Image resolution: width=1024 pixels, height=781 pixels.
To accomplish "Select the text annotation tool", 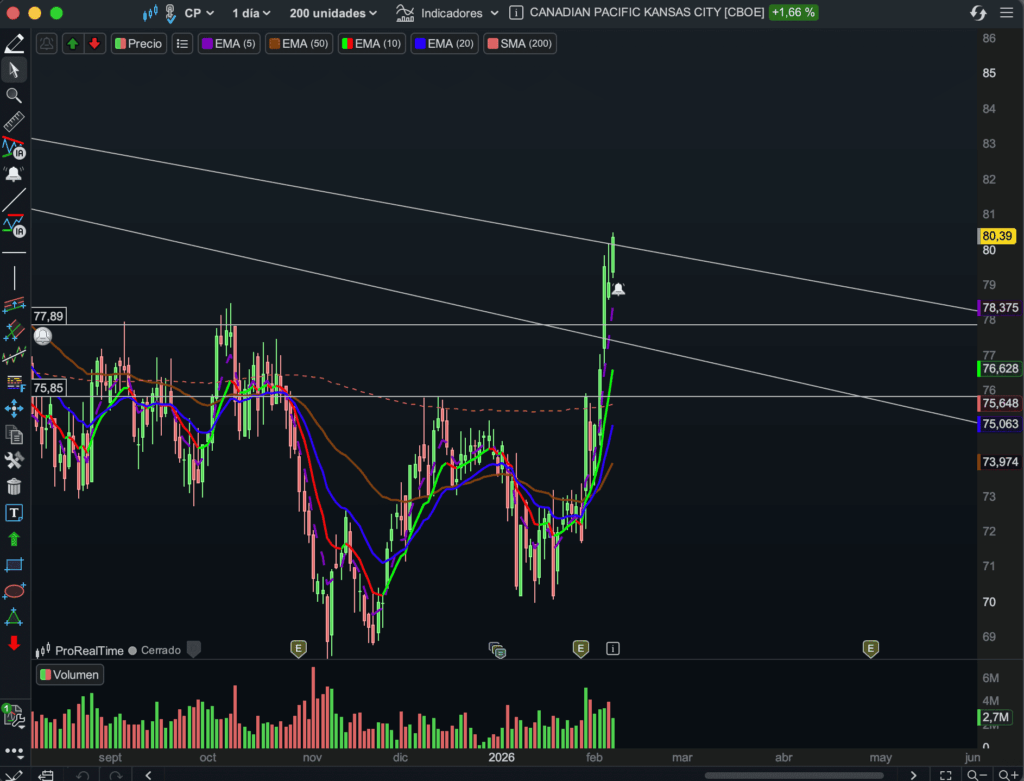I will coord(14,513).
